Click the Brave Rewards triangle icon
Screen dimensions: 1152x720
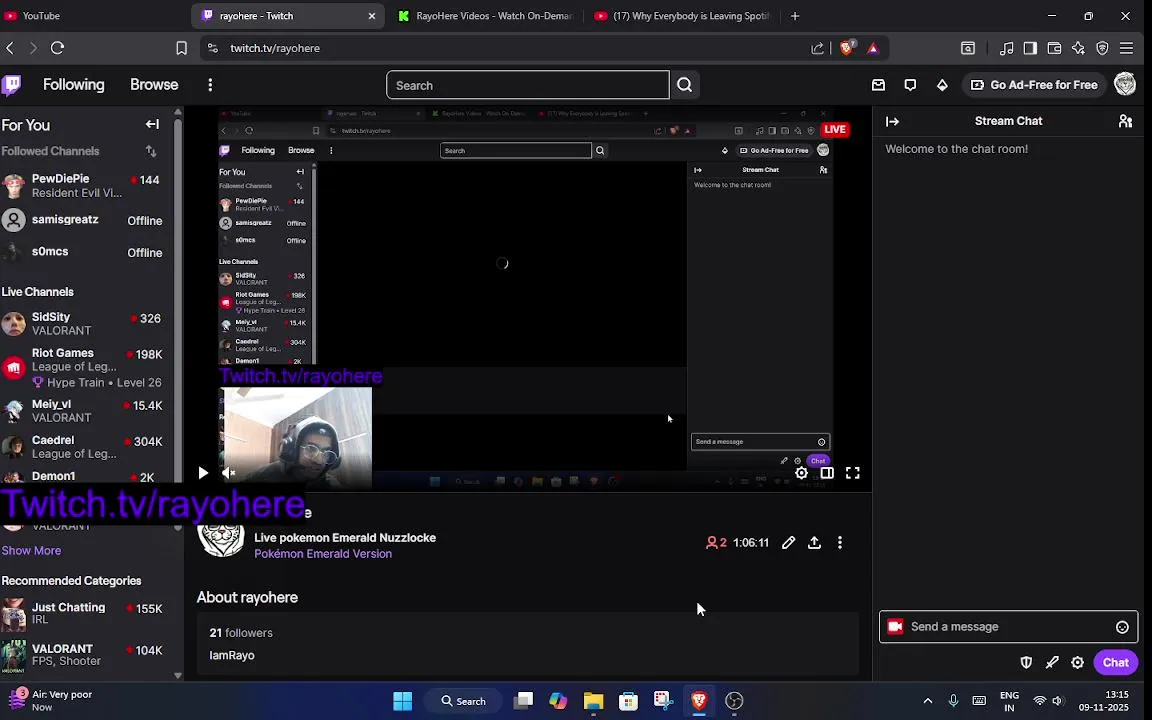coord(873,48)
